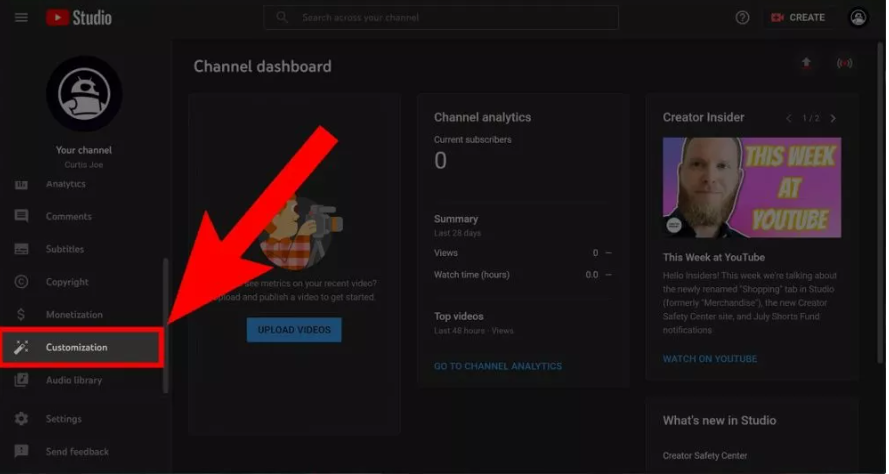Click the sidebar vertical scrollbar

pyautogui.click(x=166, y=325)
